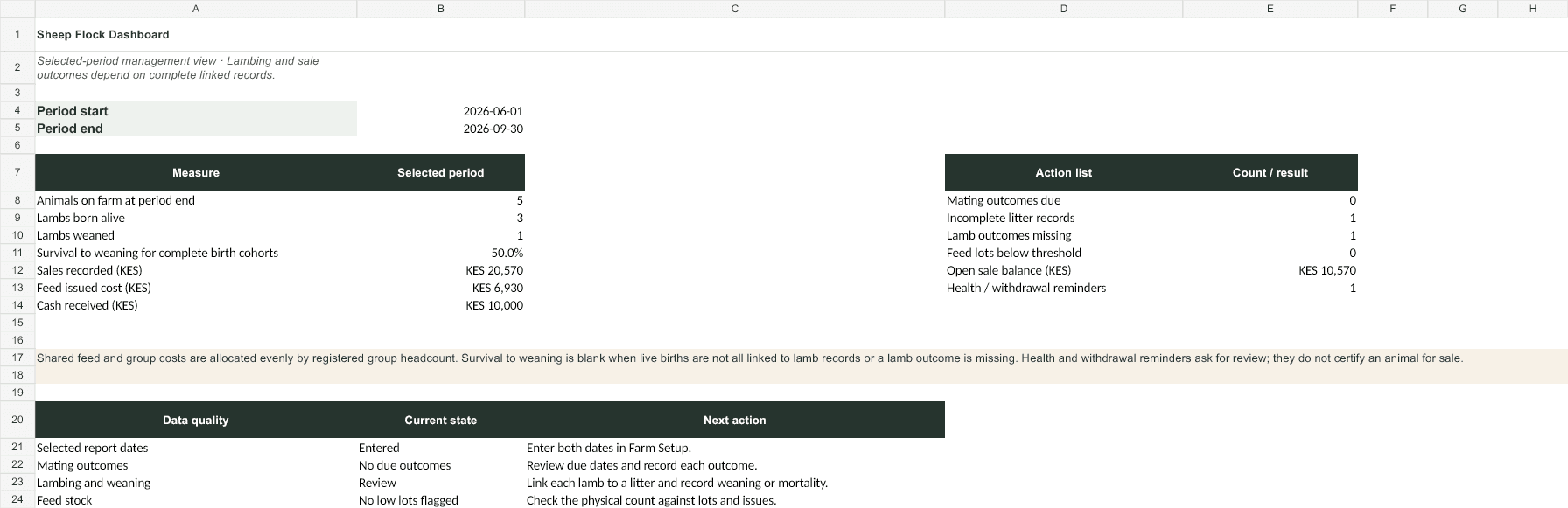
Task: Click the 'Next action' table header
Action: (735, 420)
